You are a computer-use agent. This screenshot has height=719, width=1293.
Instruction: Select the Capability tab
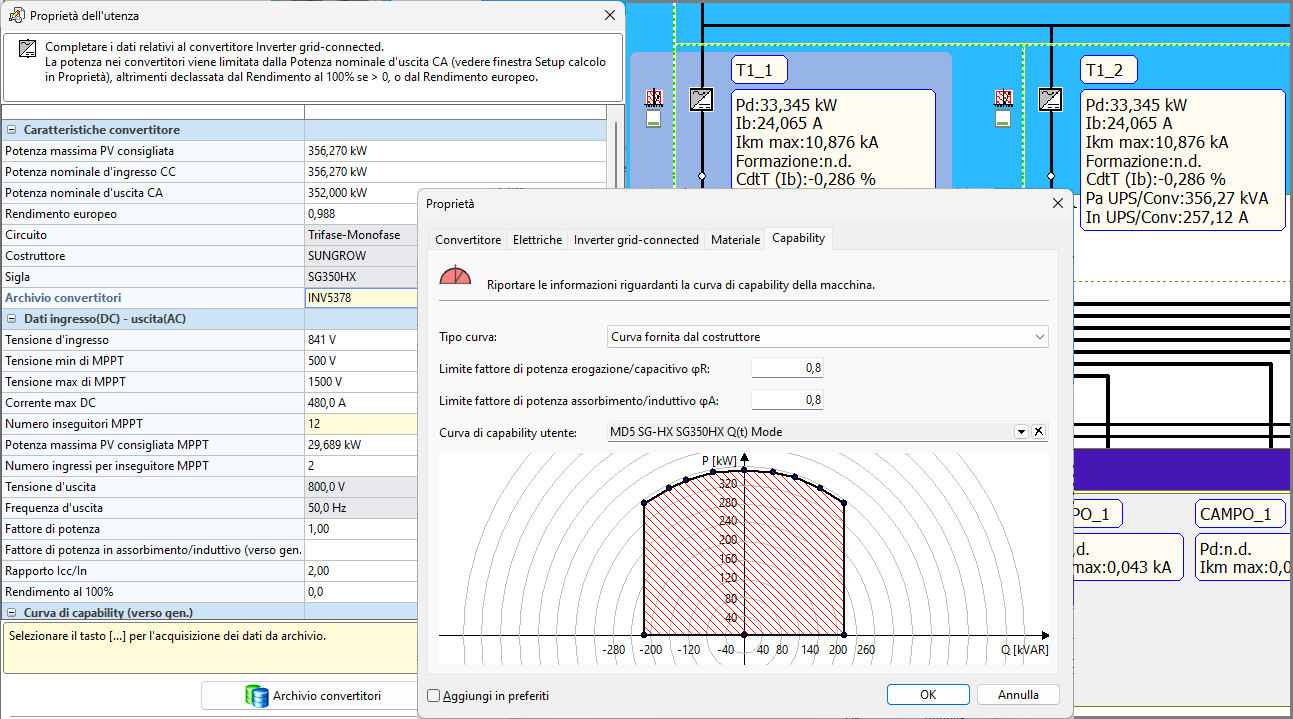799,238
